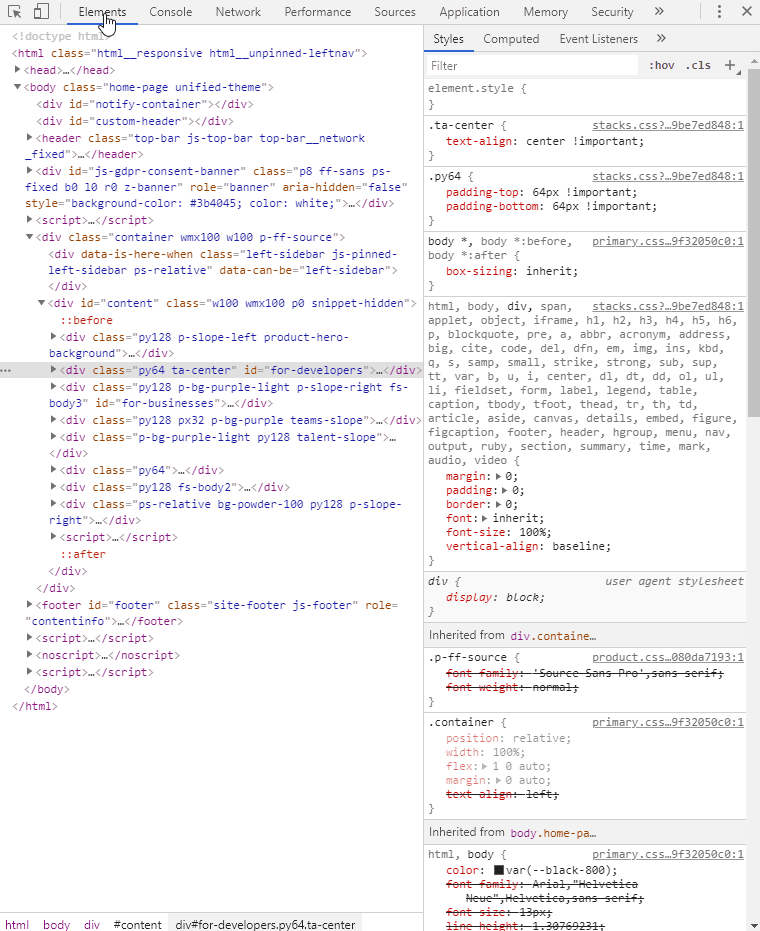Open stacks.css link for .ta-center rule
The height and width of the screenshot is (931, 760).
(x=667, y=125)
